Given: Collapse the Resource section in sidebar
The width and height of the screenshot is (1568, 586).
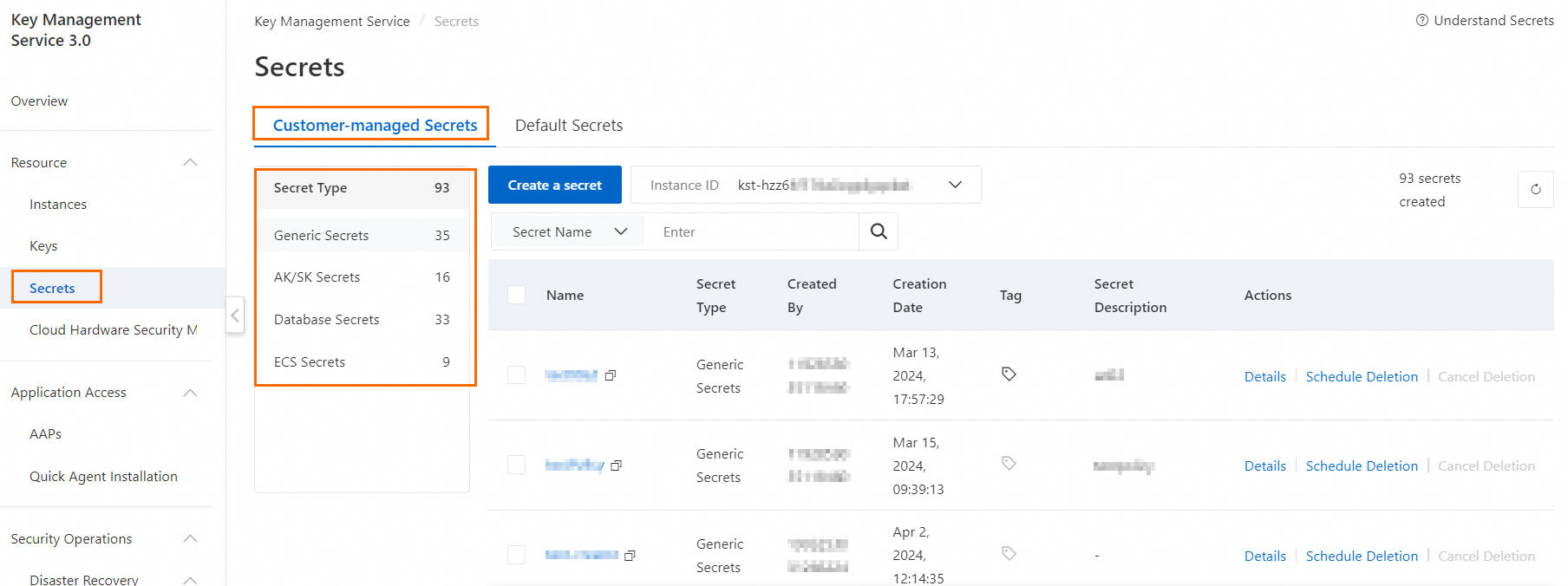Looking at the screenshot, I should tap(191, 163).
